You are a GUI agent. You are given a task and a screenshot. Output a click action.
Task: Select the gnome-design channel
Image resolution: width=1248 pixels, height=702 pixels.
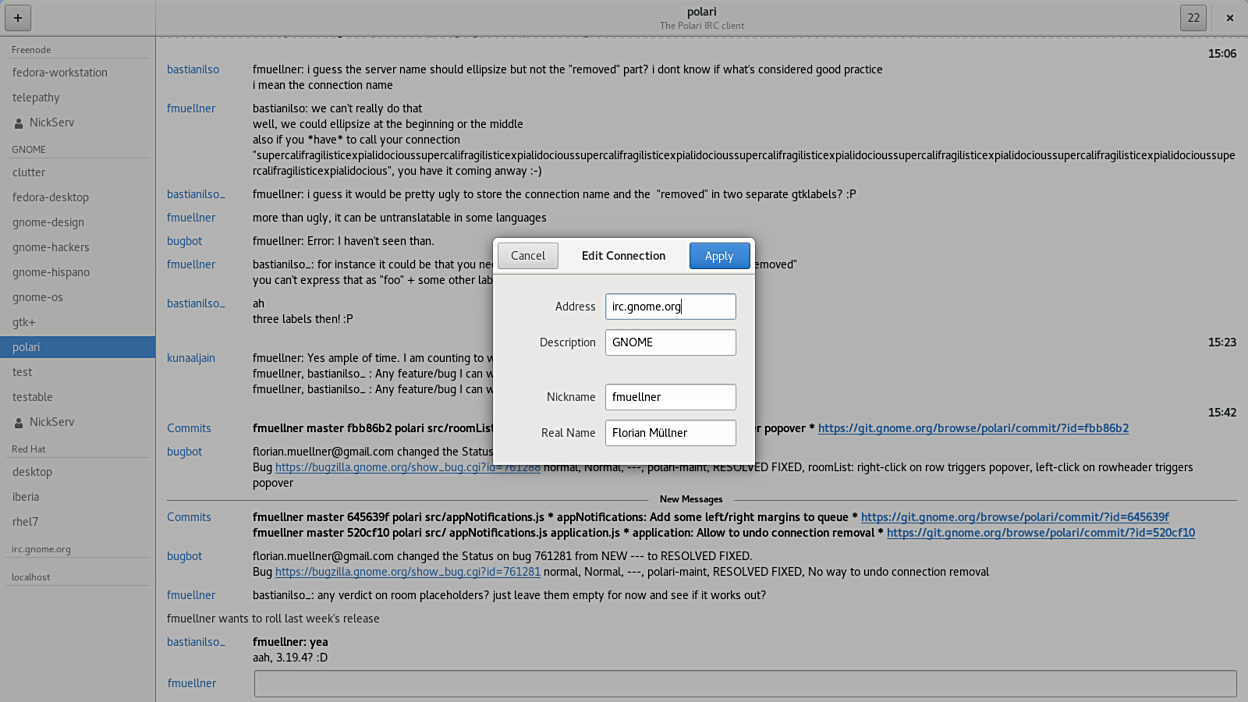click(48, 222)
